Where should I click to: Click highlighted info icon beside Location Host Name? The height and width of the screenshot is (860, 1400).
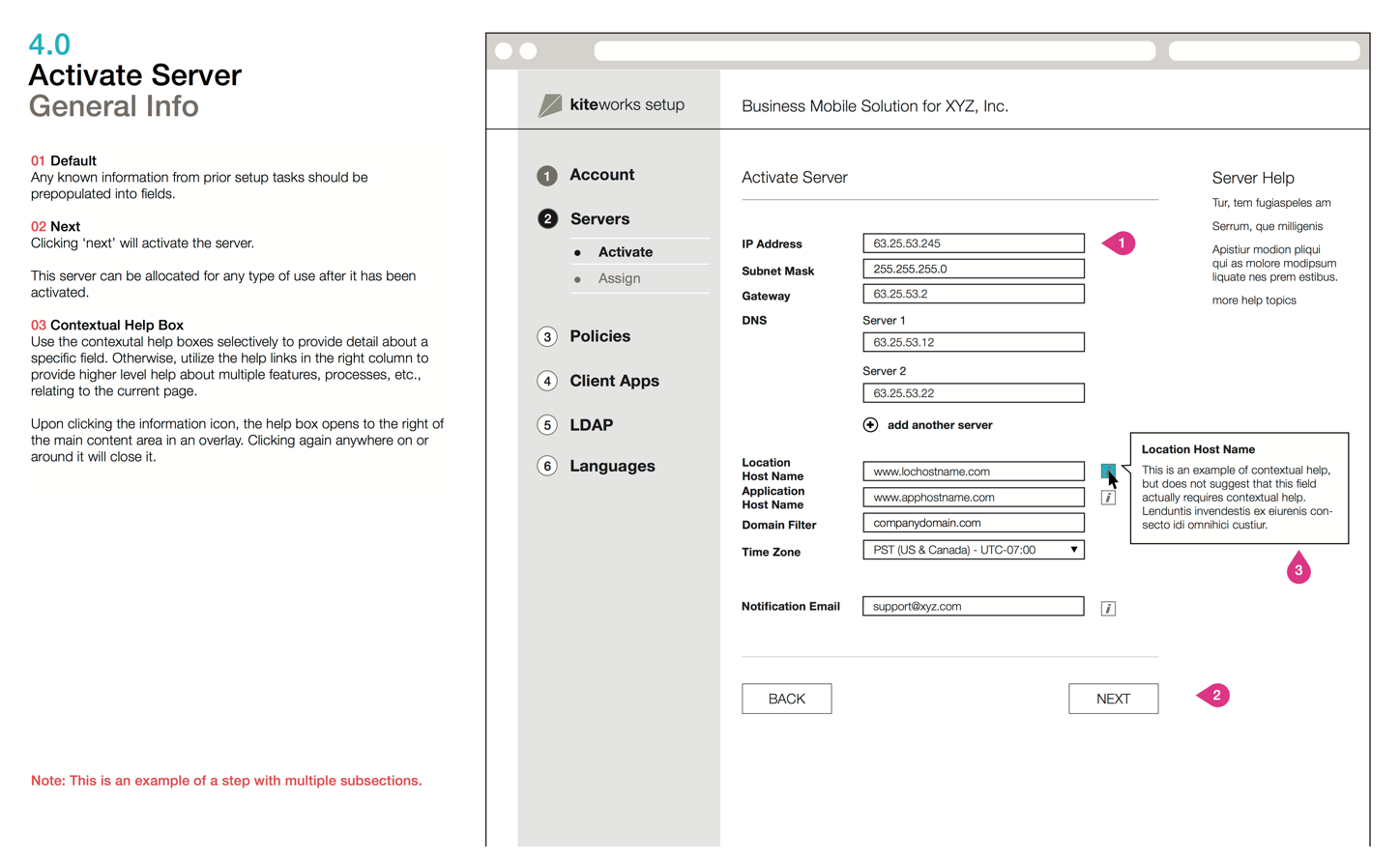pyautogui.click(x=1107, y=471)
